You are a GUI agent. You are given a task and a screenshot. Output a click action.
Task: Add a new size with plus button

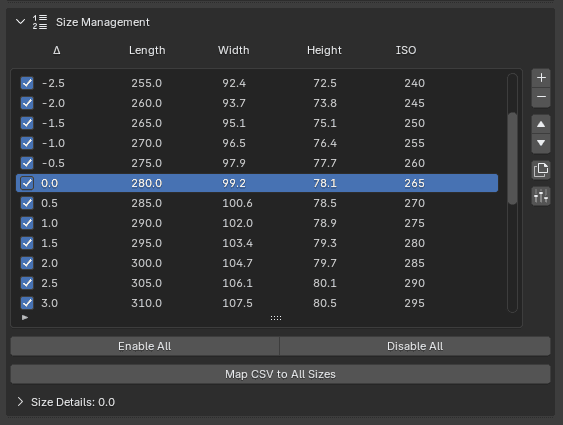coord(541,78)
